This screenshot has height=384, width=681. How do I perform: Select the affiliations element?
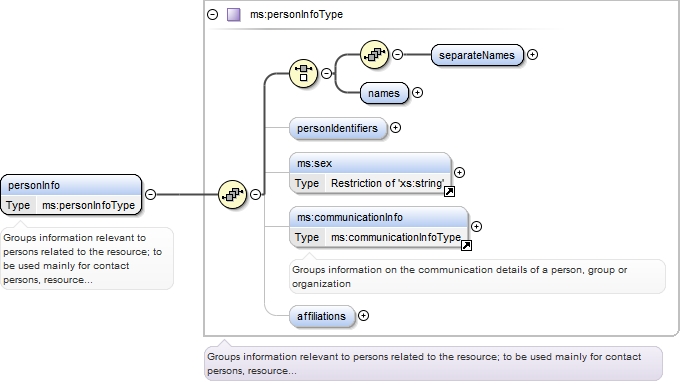tap(322, 316)
